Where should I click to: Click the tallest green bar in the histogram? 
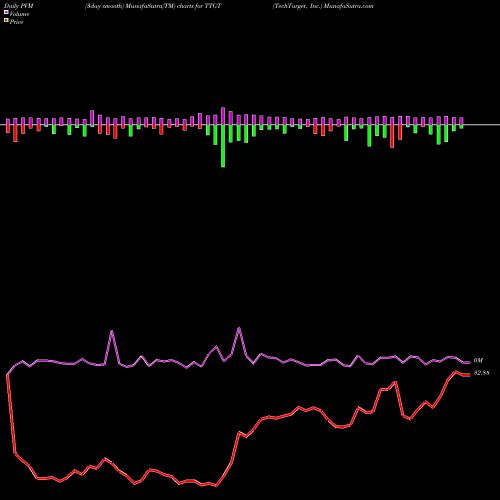pyautogui.click(x=223, y=146)
